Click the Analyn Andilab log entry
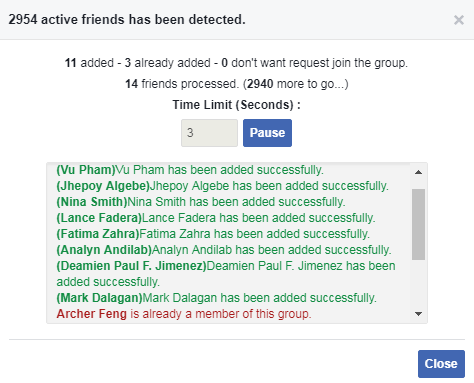The height and width of the screenshot is (383, 474). 224,250
